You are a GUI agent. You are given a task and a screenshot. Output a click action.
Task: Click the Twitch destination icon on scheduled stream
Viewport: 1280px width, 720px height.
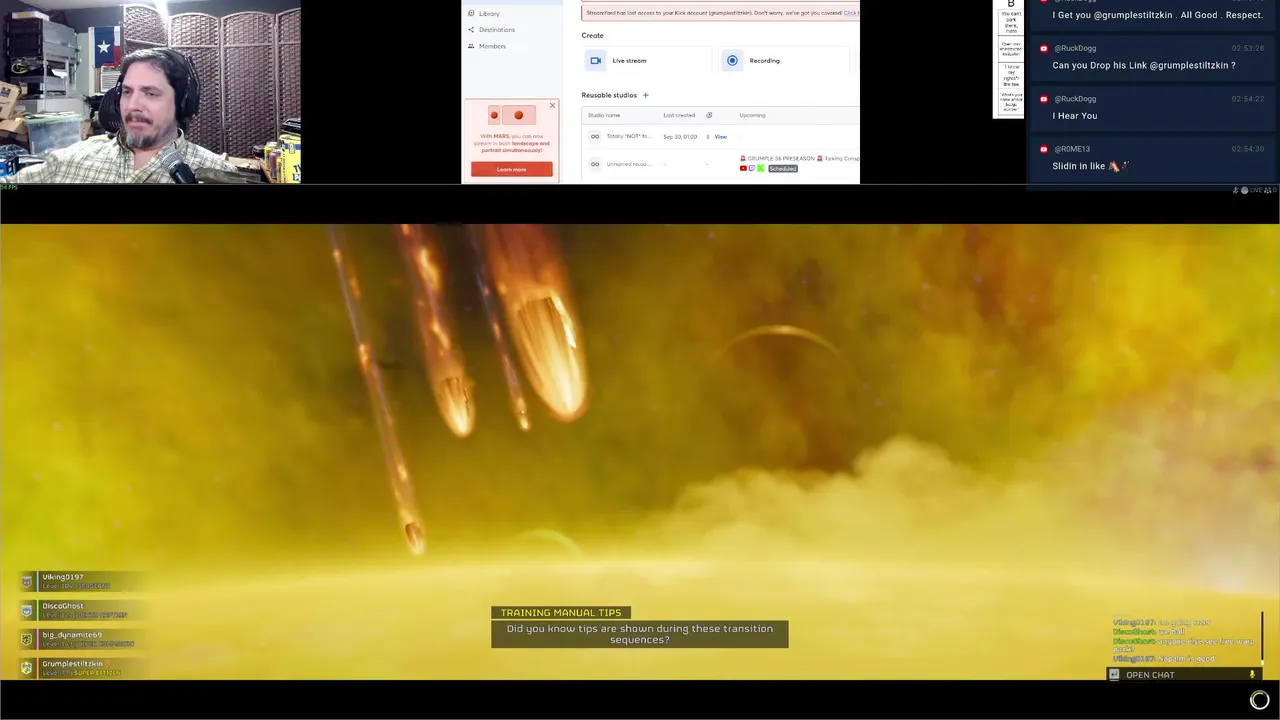click(x=752, y=168)
